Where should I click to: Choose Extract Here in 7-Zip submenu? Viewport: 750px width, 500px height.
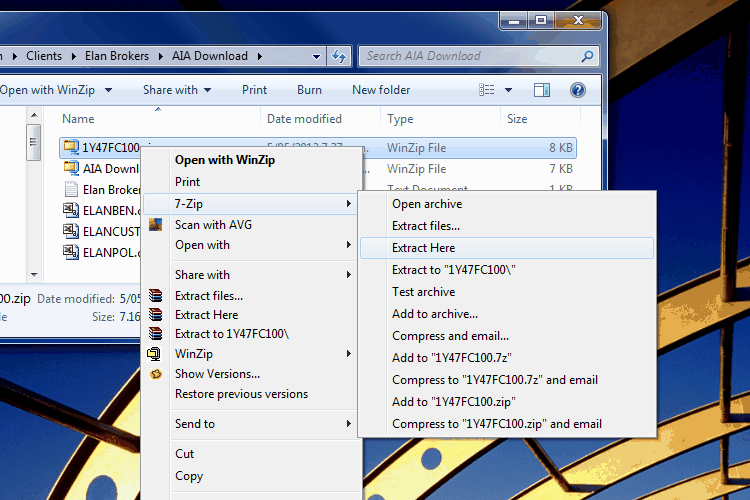pos(507,248)
